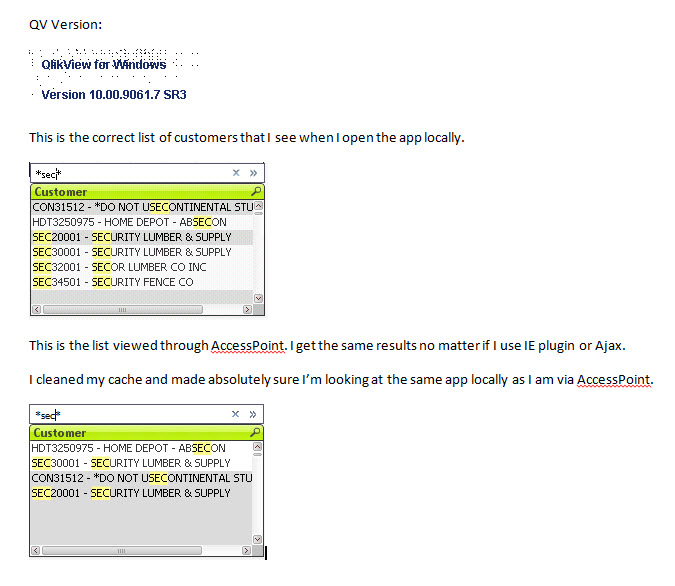
Task: Click the magnifier icon in bottom Customer header
Action: (255, 432)
